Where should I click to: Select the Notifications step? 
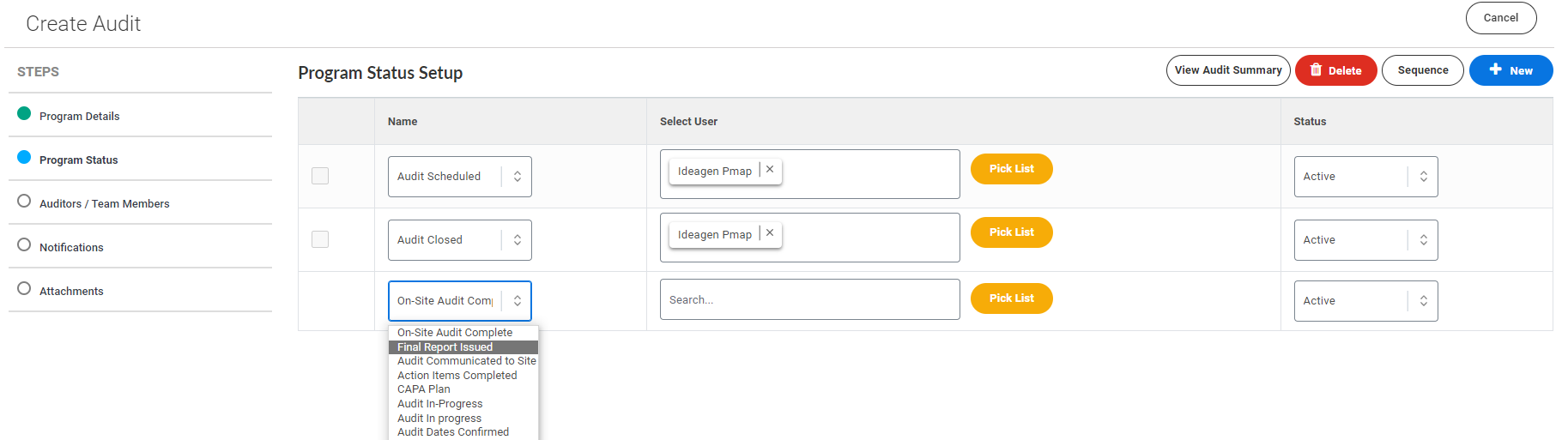[71, 248]
